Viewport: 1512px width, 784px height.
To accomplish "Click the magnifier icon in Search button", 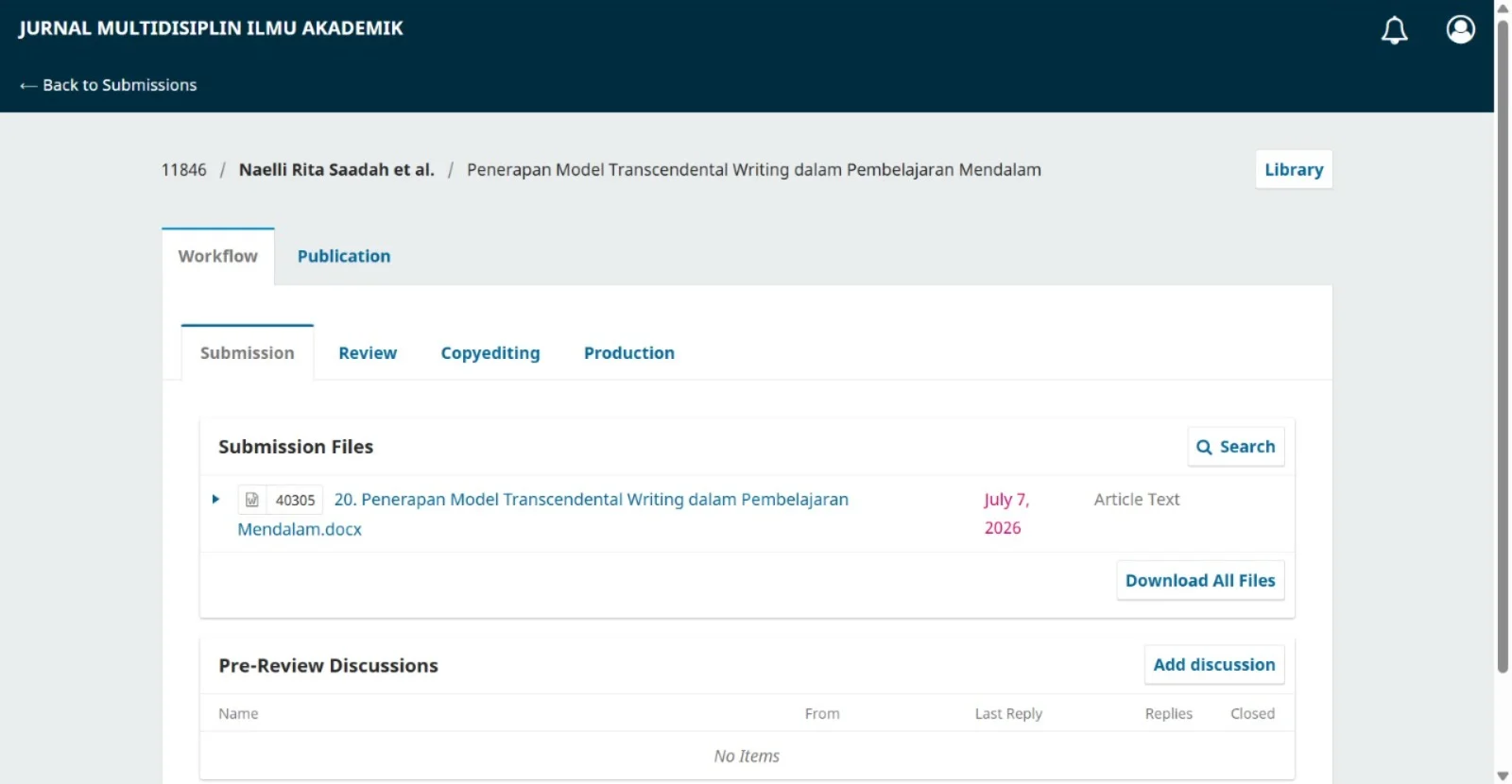I will click(x=1204, y=448).
